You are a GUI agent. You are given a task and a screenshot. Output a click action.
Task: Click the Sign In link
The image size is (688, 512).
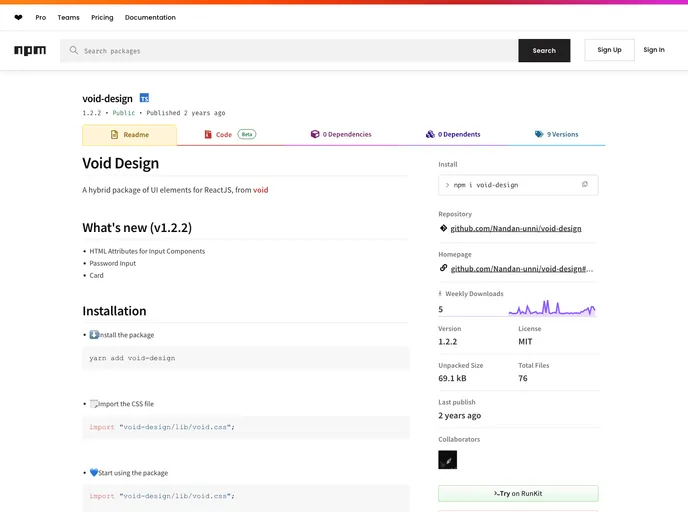[x=654, y=50]
